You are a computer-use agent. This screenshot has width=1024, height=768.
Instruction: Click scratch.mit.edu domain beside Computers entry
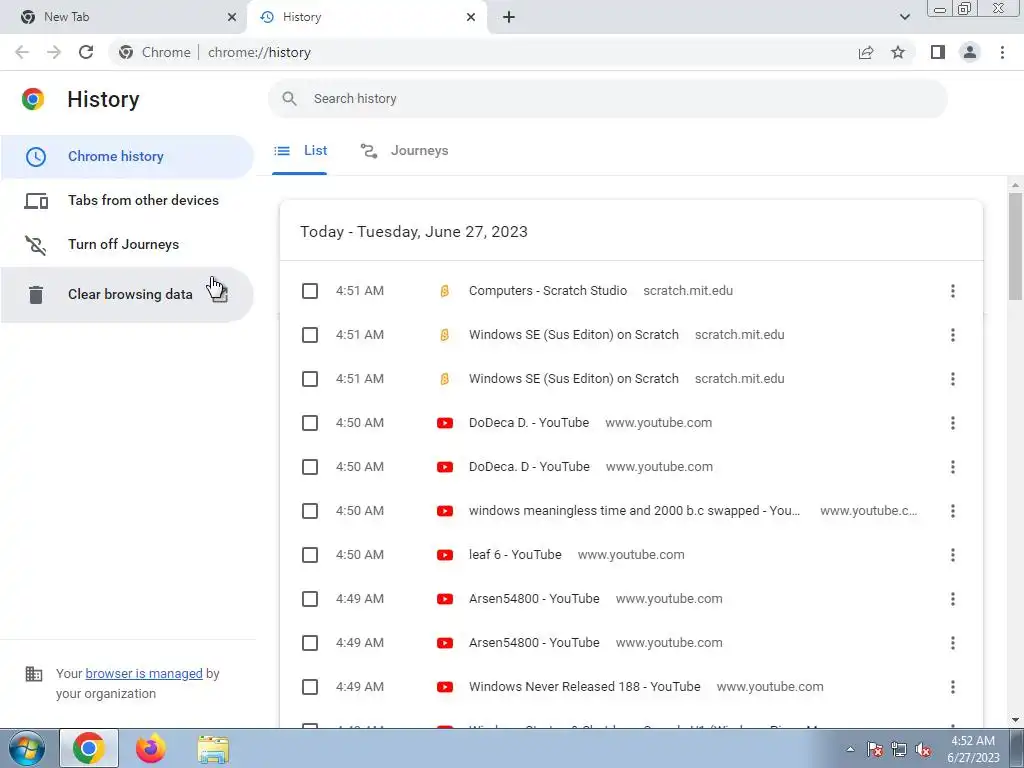688,291
